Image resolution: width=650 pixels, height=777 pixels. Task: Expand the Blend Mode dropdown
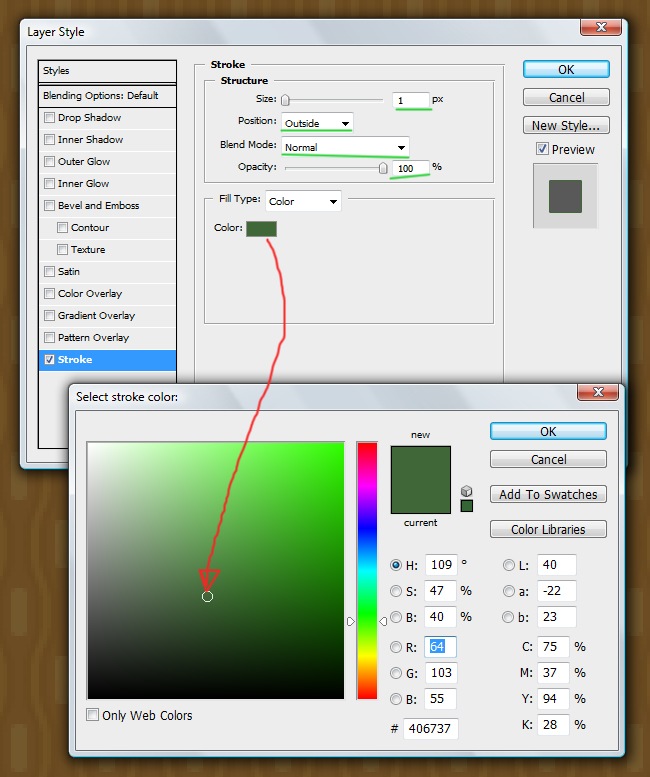[x=345, y=146]
